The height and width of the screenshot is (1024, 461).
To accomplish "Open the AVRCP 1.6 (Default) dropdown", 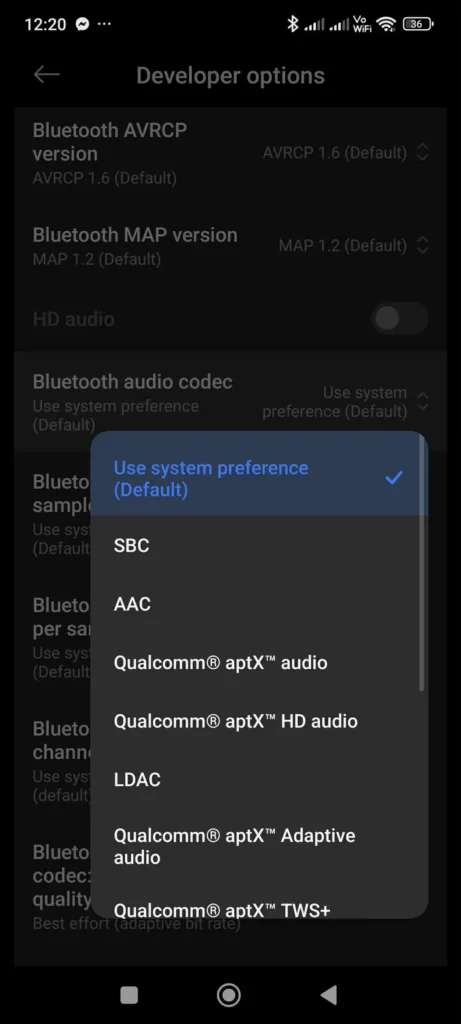I will point(346,153).
